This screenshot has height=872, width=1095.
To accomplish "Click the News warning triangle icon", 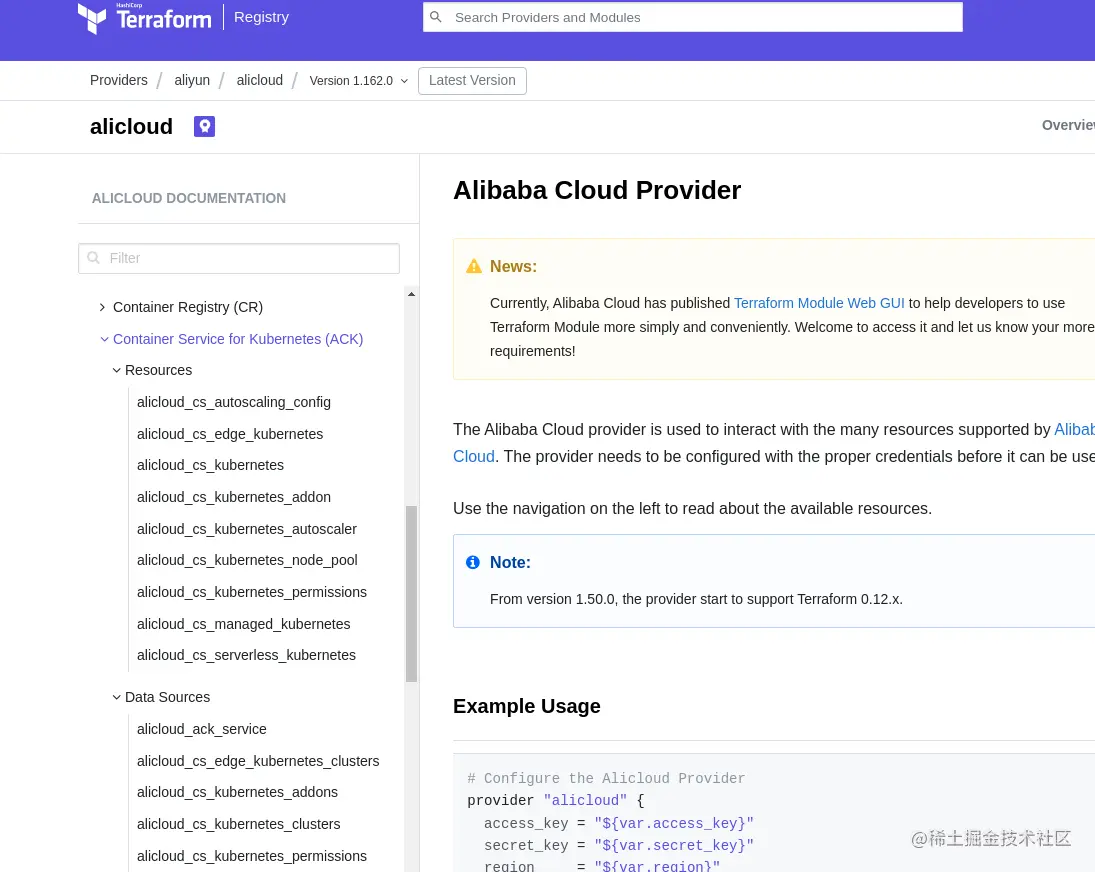I will click(474, 266).
